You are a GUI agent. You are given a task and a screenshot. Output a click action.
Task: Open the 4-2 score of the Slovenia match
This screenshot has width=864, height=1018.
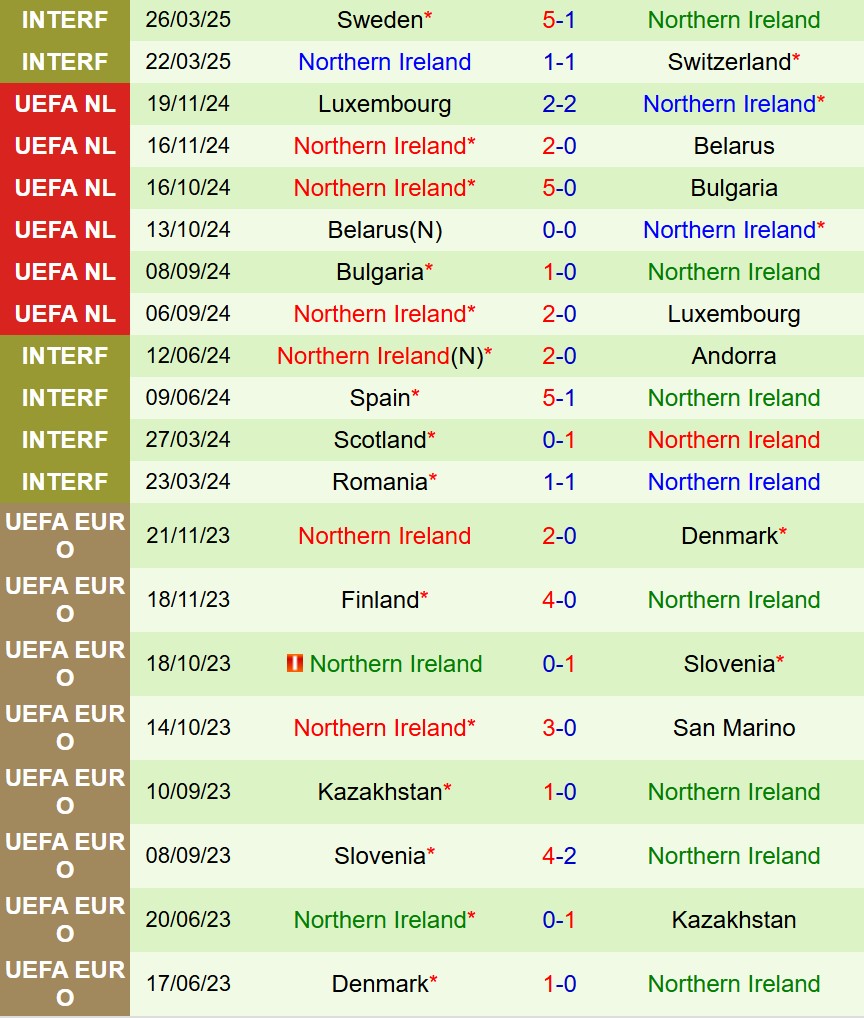click(x=559, y=855)
